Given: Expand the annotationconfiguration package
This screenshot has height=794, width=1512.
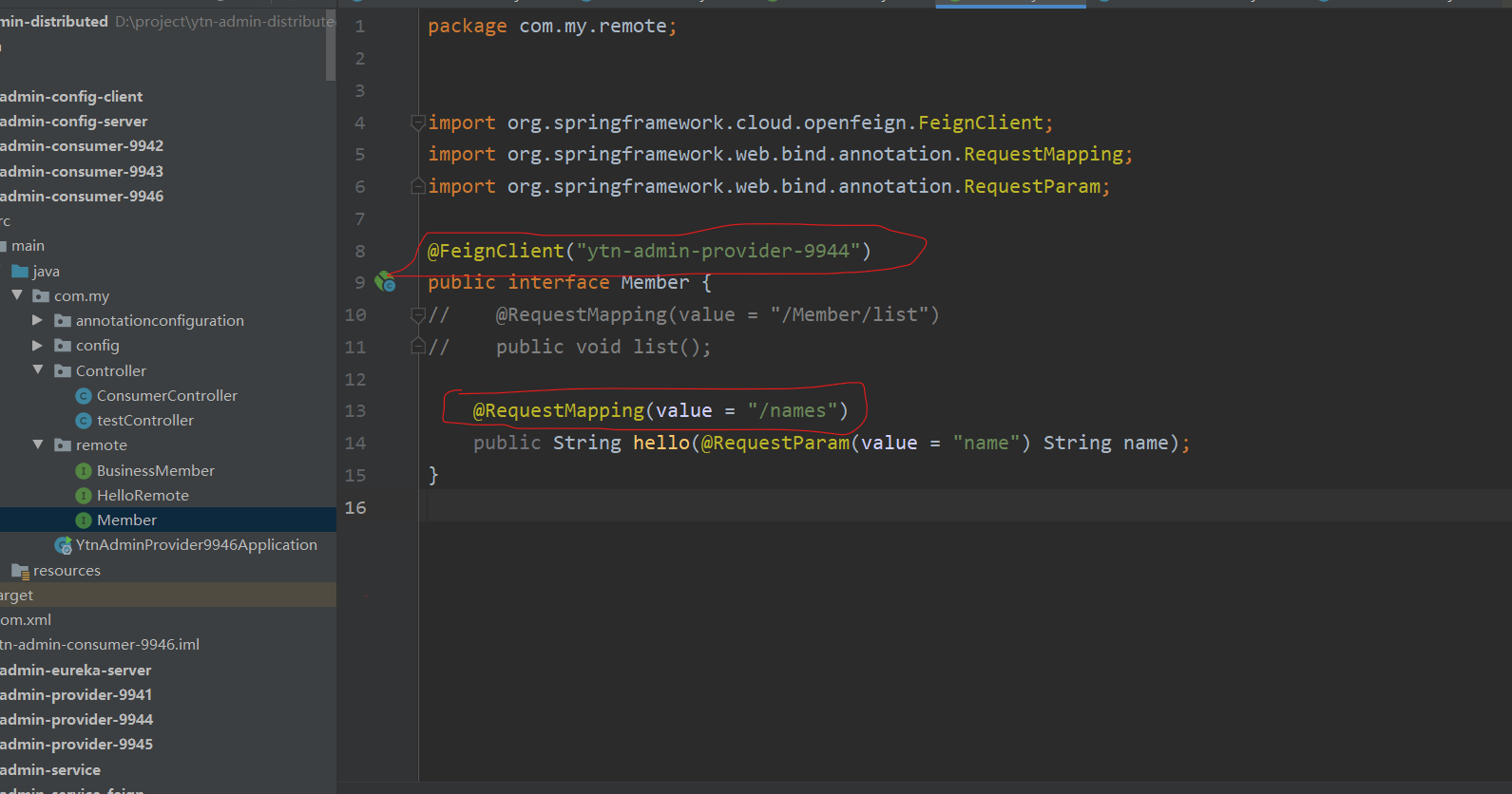Looking at the screenshot, I should coord(38,320).
